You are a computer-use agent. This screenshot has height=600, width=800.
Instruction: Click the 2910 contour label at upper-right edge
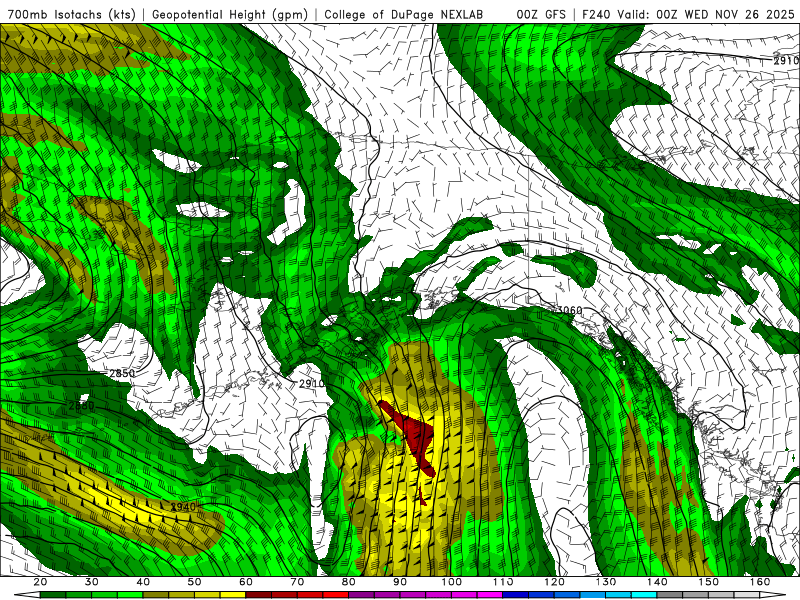coord(786,61)
